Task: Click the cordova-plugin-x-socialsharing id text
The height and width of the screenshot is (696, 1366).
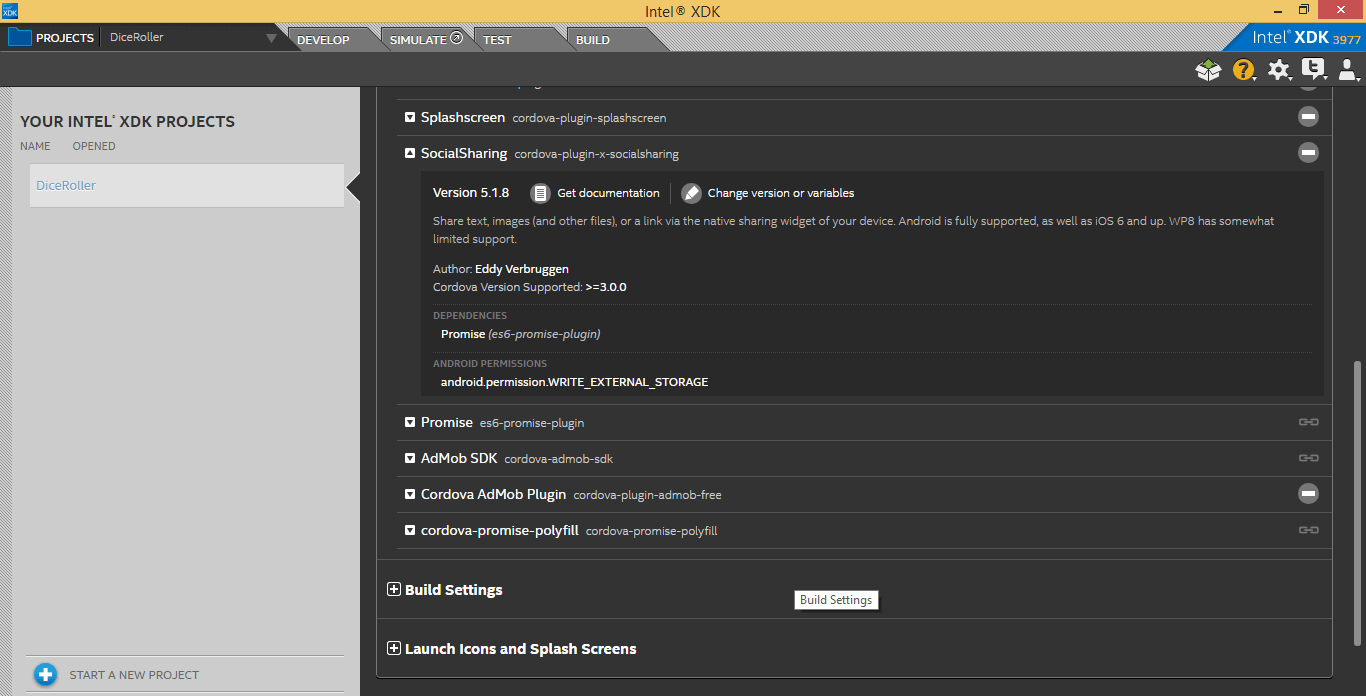Action: tap(596, 154)
